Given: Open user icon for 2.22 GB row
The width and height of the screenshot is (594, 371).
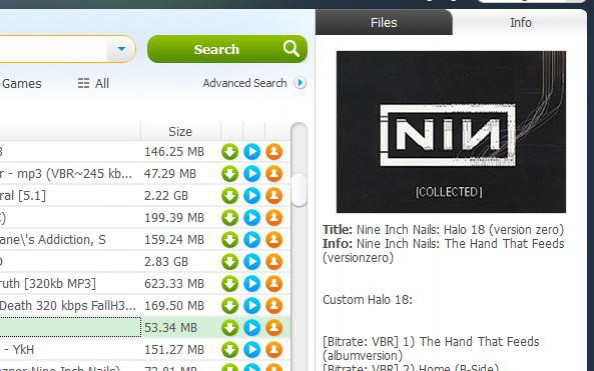Looking at the screenshot, I should 274,196.
